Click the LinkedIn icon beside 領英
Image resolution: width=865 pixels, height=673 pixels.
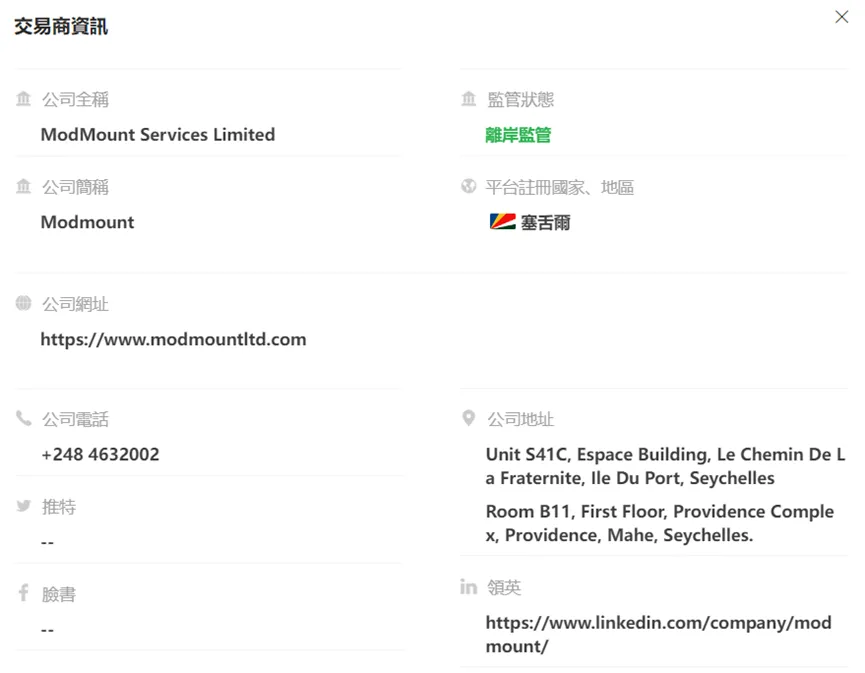(468, 586)
